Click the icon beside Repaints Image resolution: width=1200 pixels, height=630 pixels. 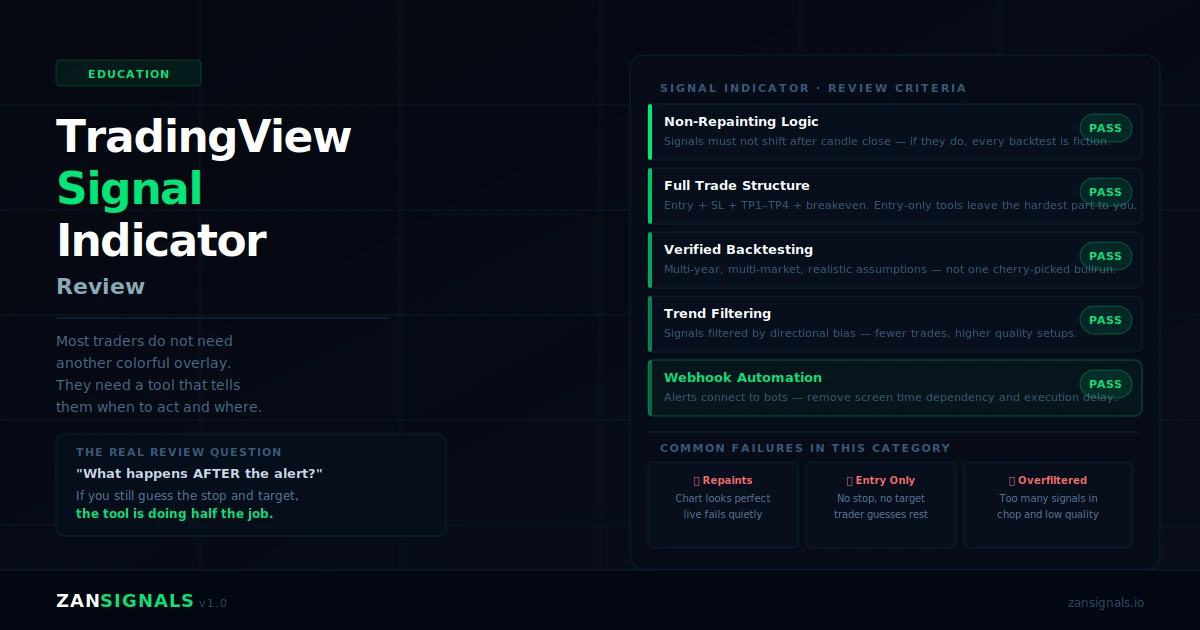click(x=697, y=481)
